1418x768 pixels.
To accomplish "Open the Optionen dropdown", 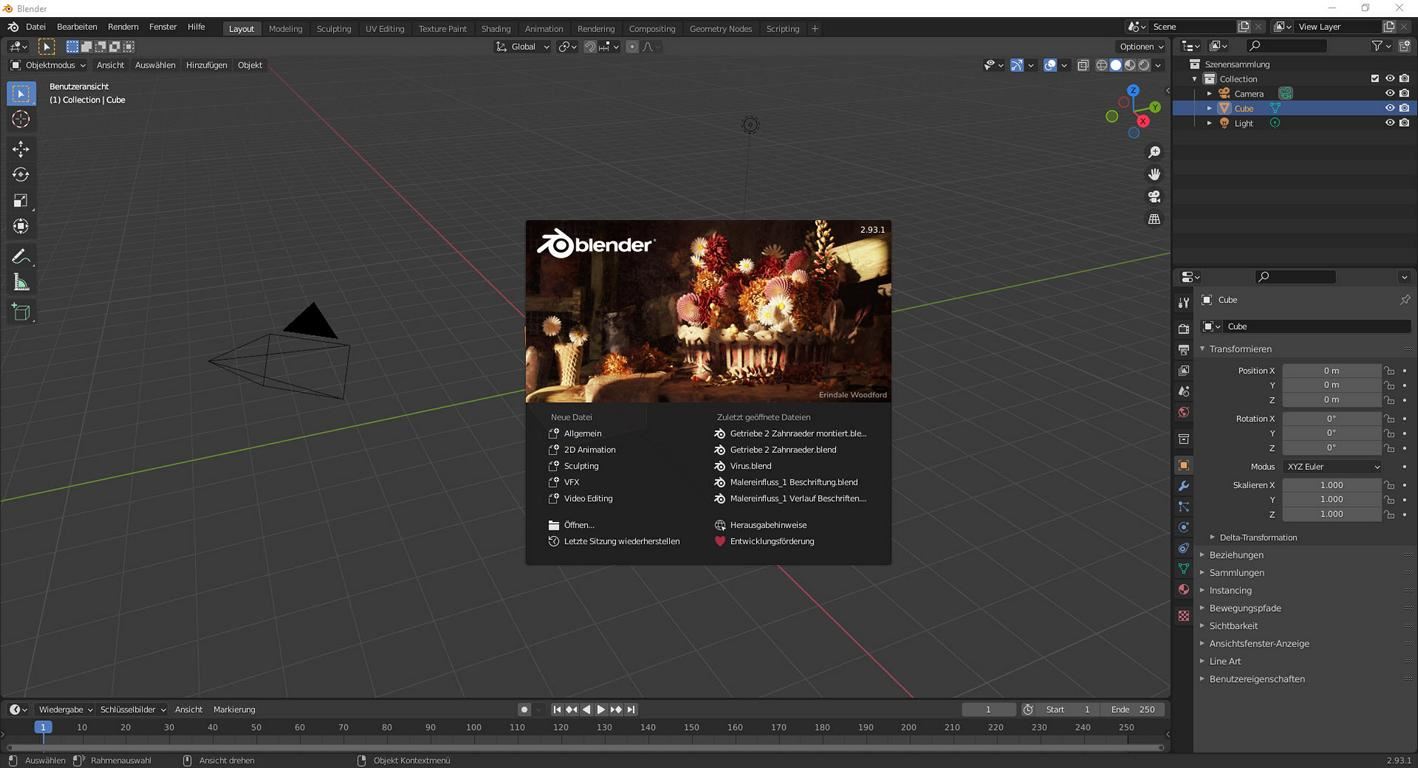I will (x=1141, y=47).
